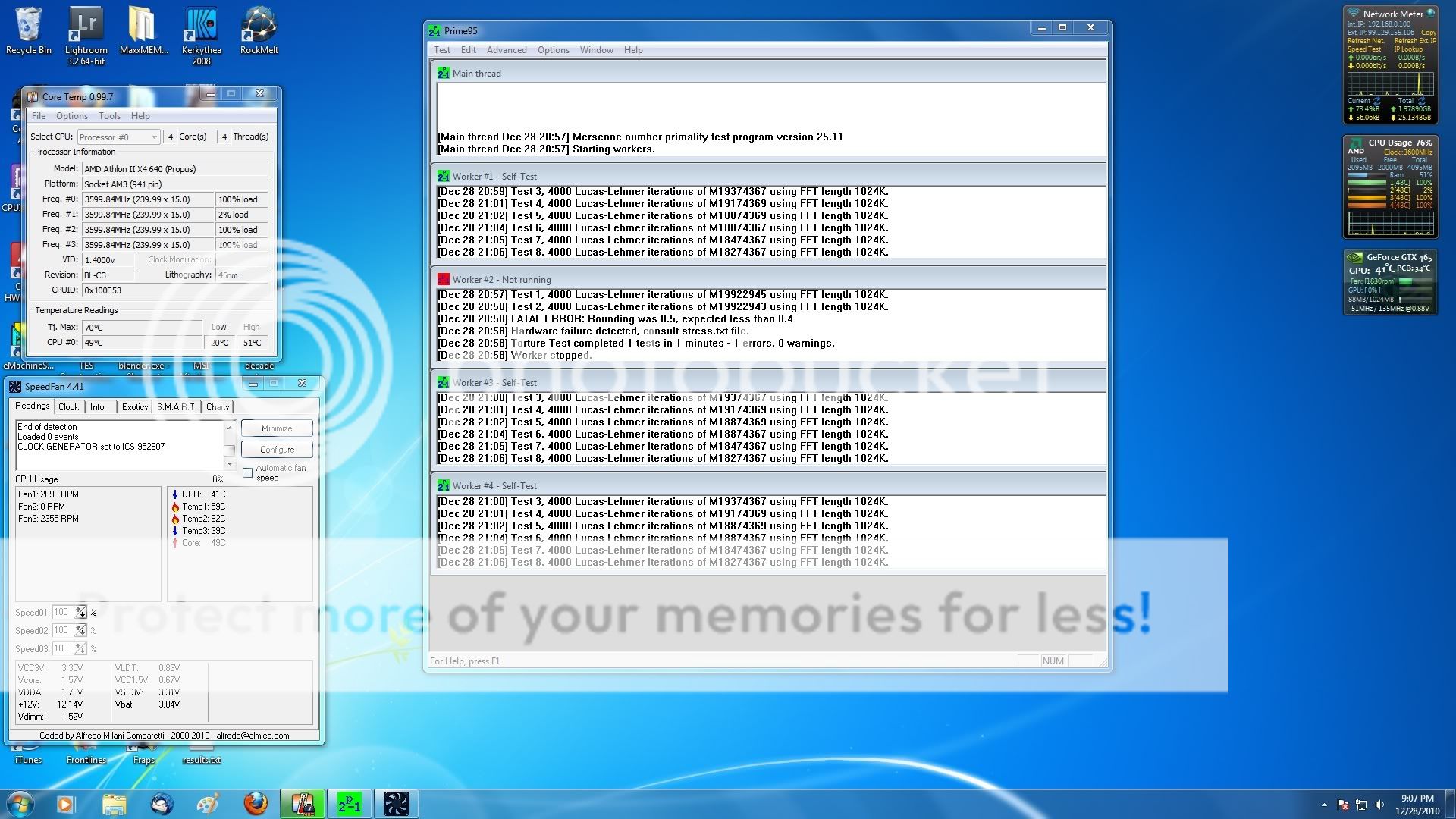Click the Minimize button in SpeedFan

[277, 428]
